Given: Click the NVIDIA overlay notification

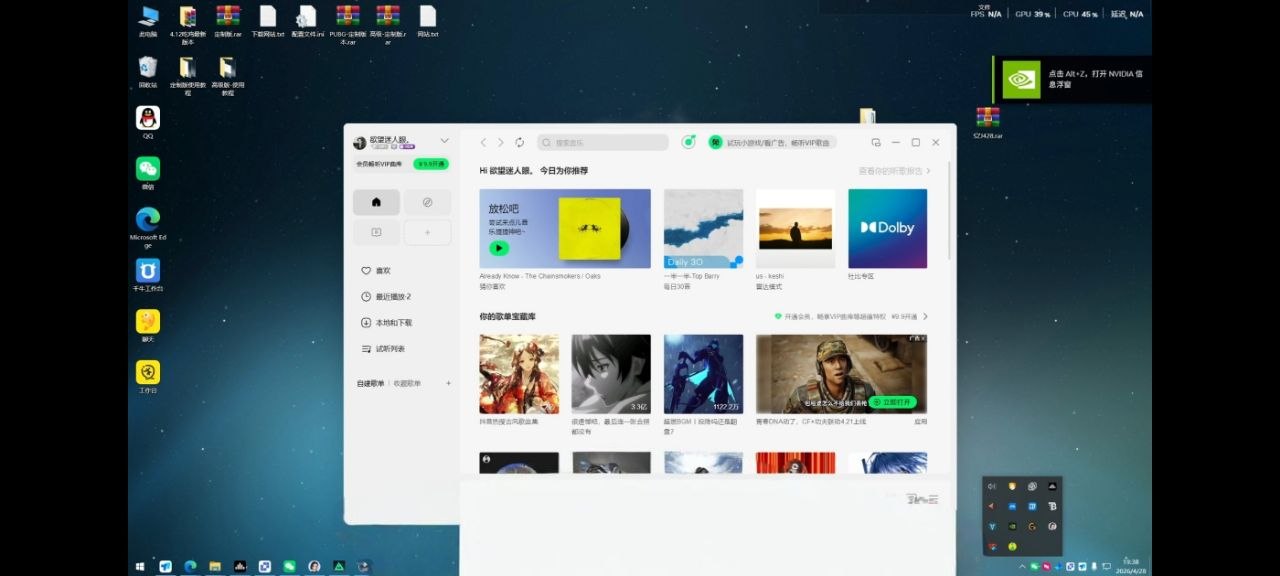Looking at the screenshot, I should click(1072, 79).
